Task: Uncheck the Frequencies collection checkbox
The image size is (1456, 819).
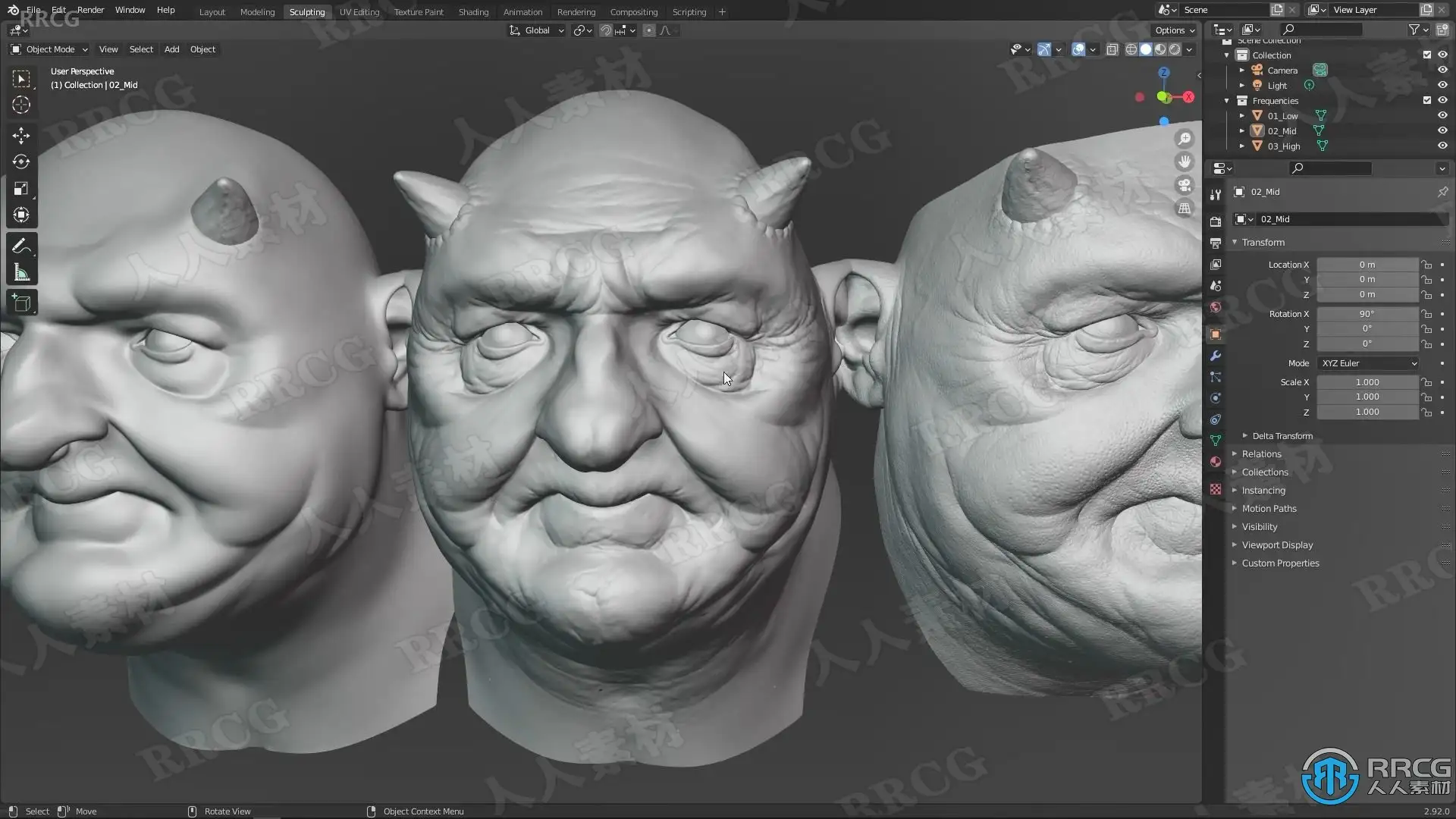Action: [x=1426, y=100]
